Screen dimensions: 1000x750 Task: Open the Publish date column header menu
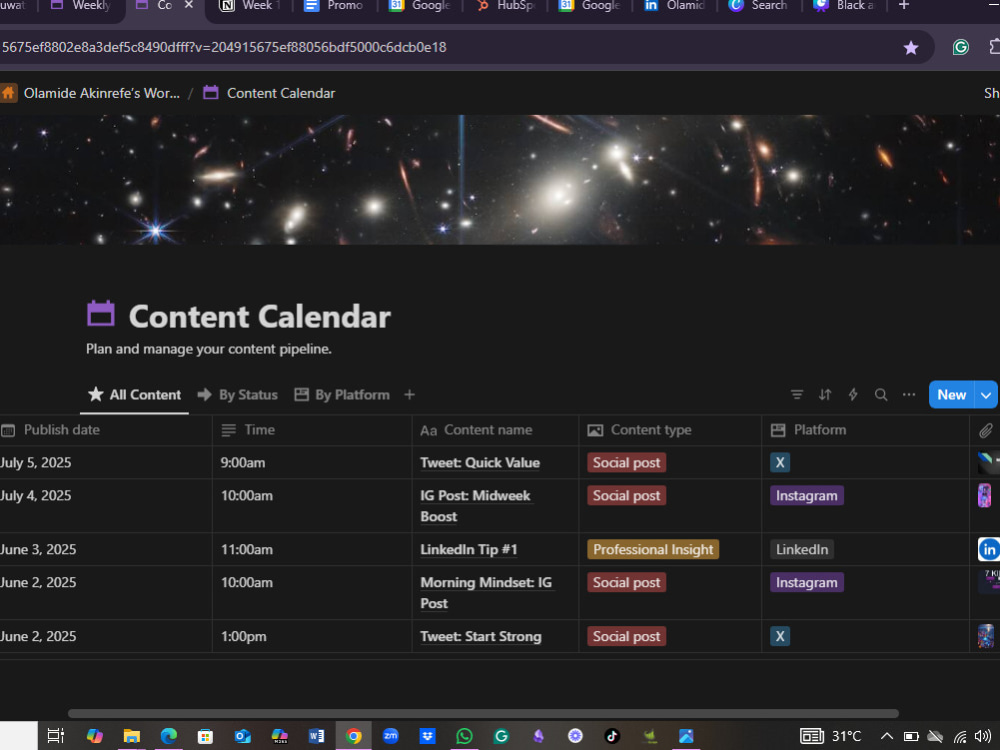point(106,430)
